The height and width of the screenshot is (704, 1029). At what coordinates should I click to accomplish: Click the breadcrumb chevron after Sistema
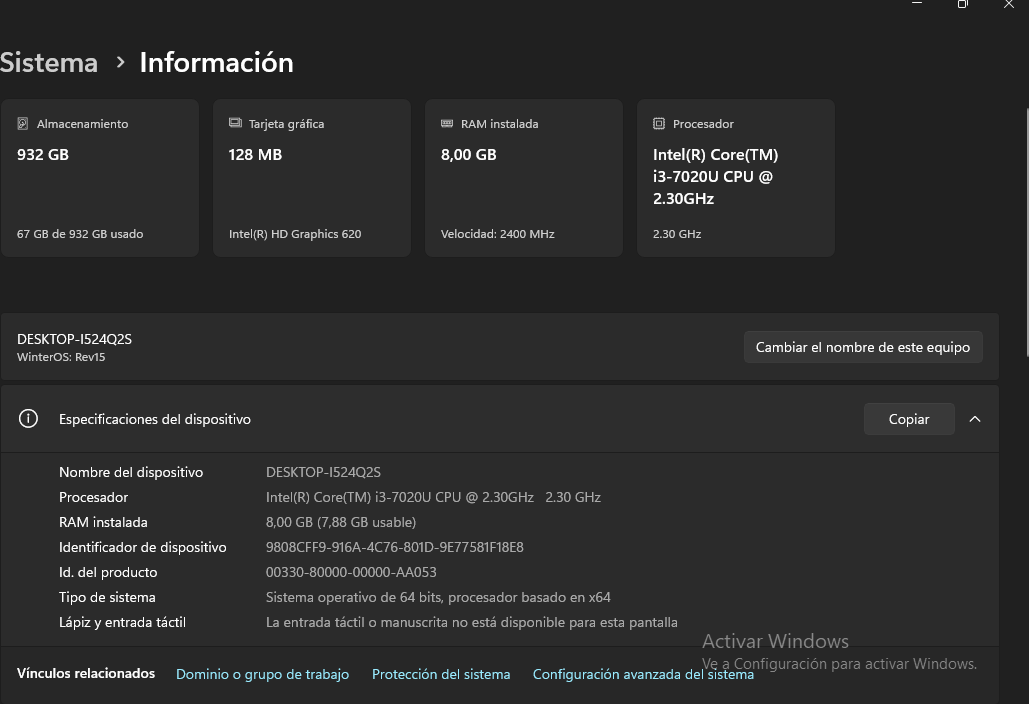[120, 62]
